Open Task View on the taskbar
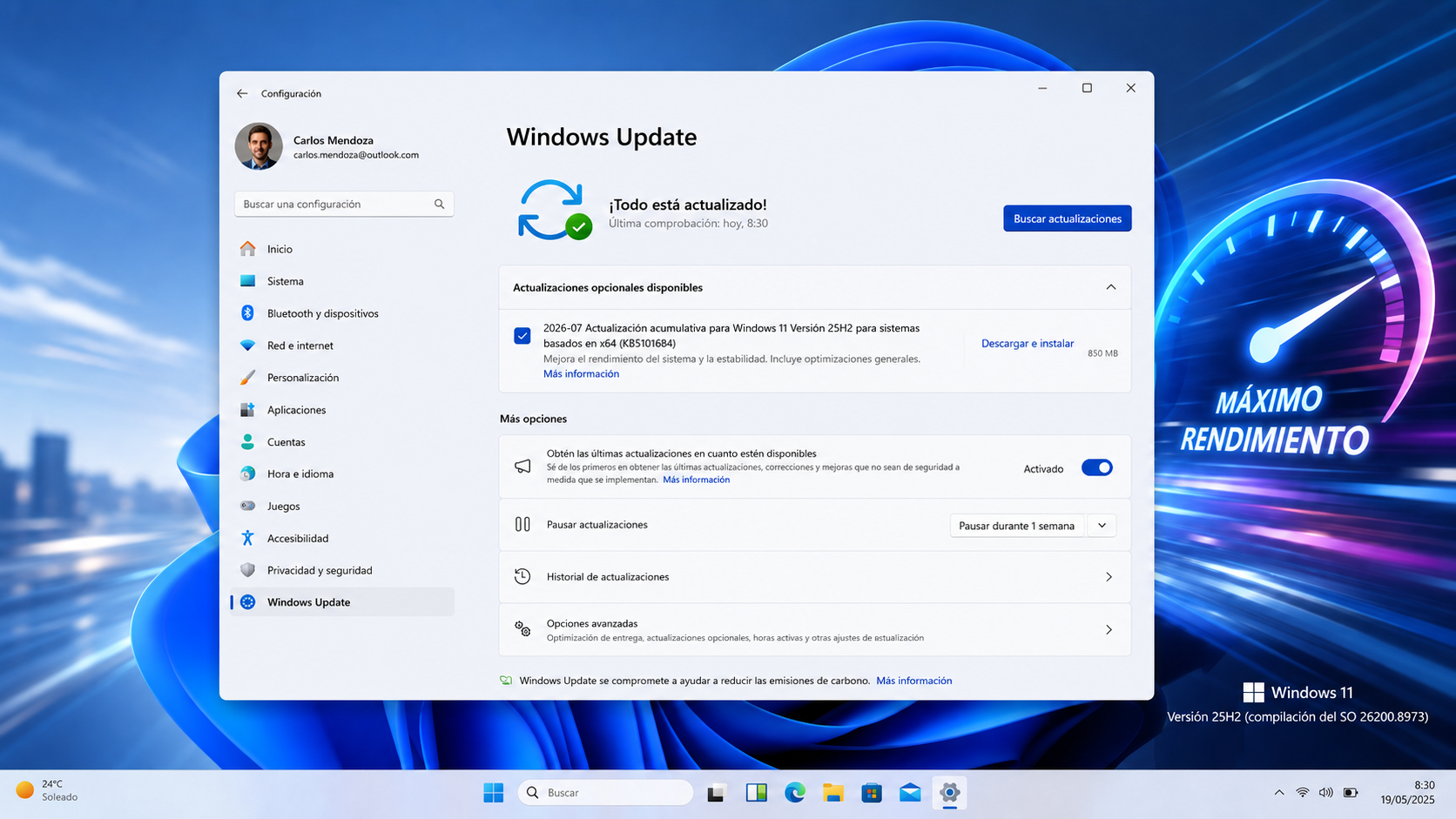The height and width of the screenshot is (819, 1456). point(717,793)
